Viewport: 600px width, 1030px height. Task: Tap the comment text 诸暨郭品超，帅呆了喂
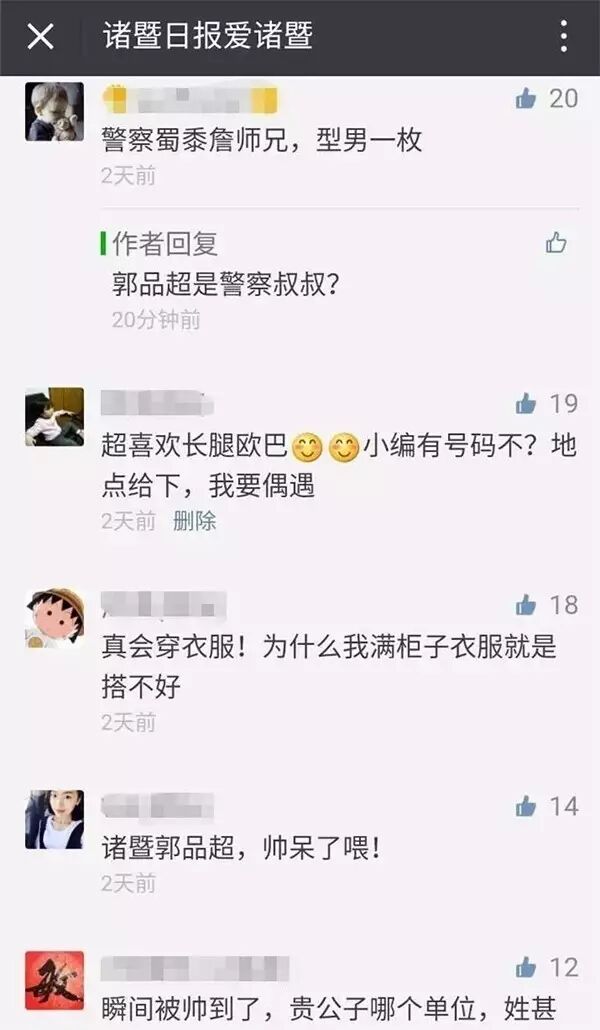coord(241,847)
